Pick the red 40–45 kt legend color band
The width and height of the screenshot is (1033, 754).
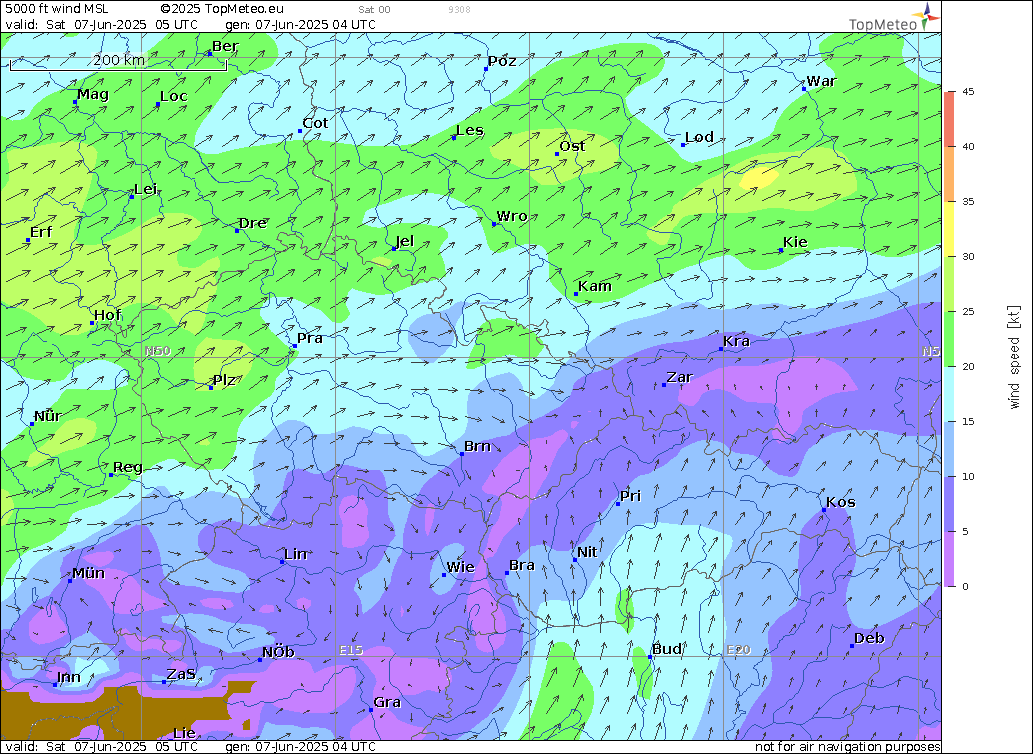click(949, 119)
